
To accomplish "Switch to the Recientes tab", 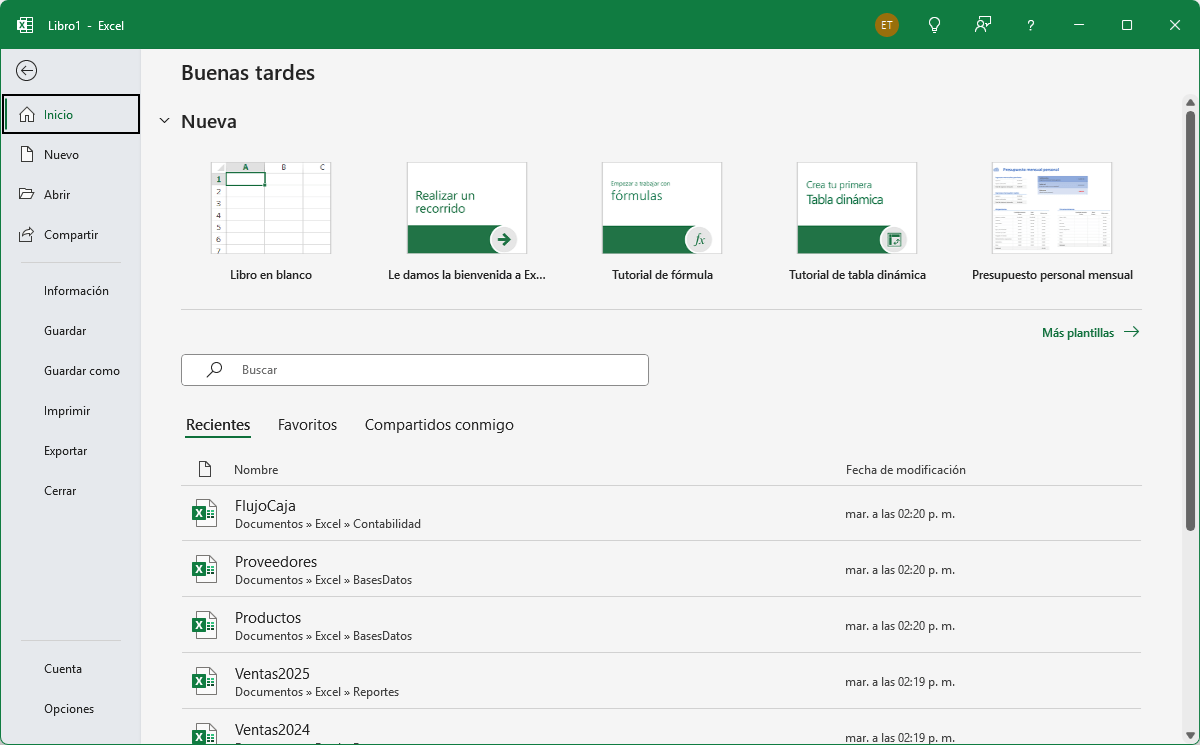I will 218,425.
